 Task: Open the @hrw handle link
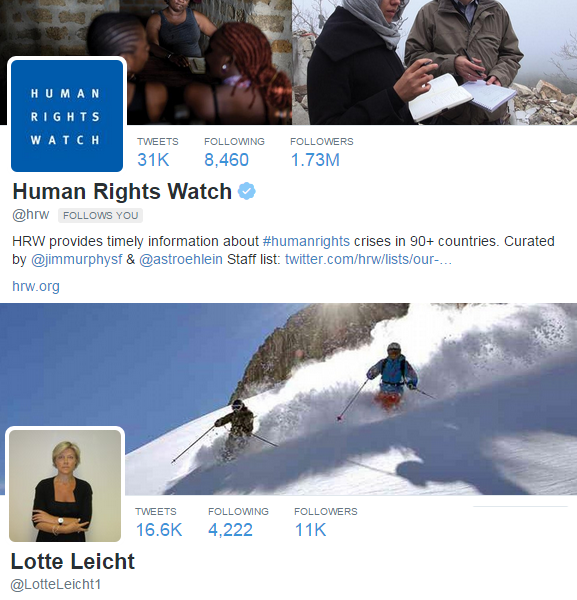click(31, 215)
